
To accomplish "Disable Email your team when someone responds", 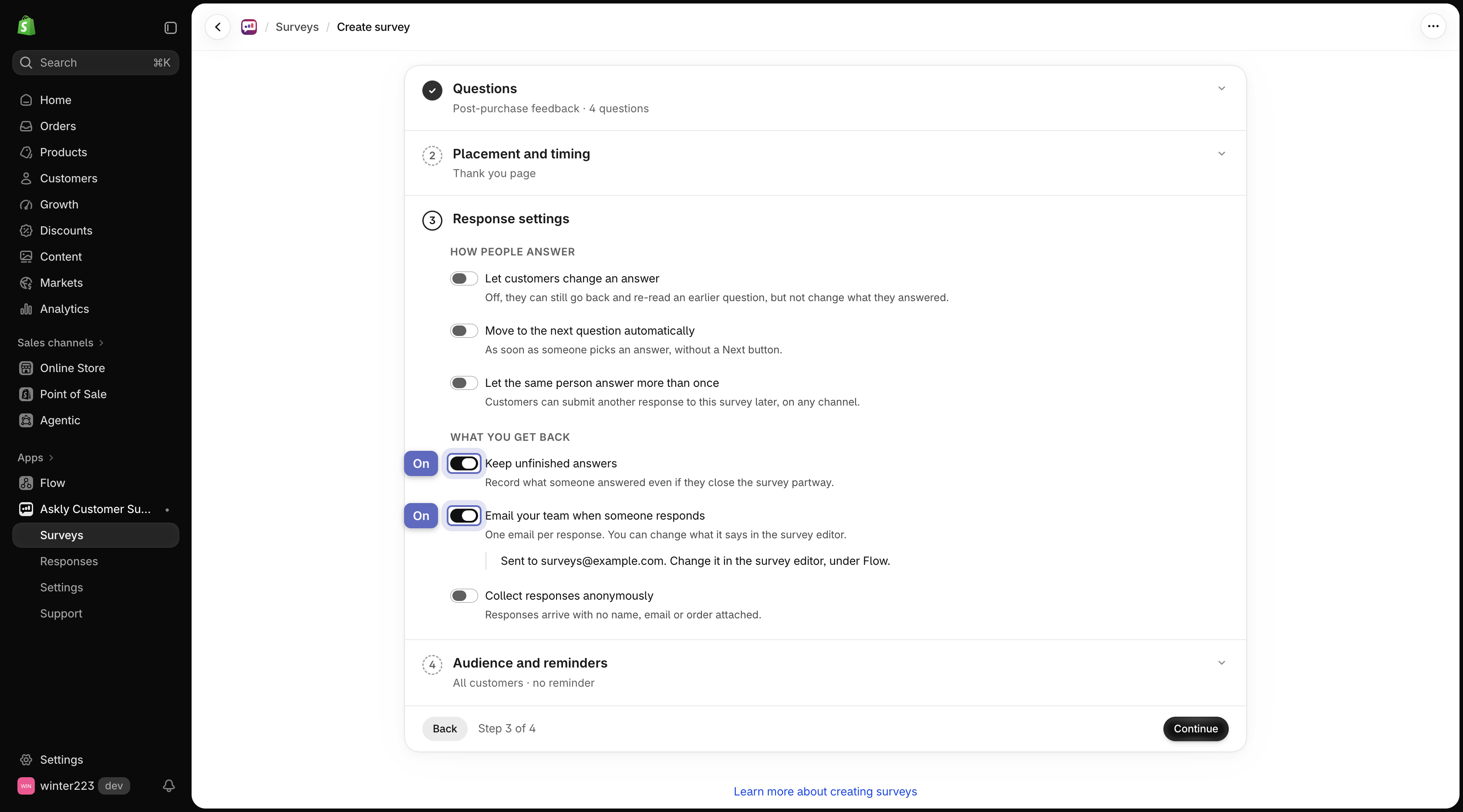I will 464,516.
